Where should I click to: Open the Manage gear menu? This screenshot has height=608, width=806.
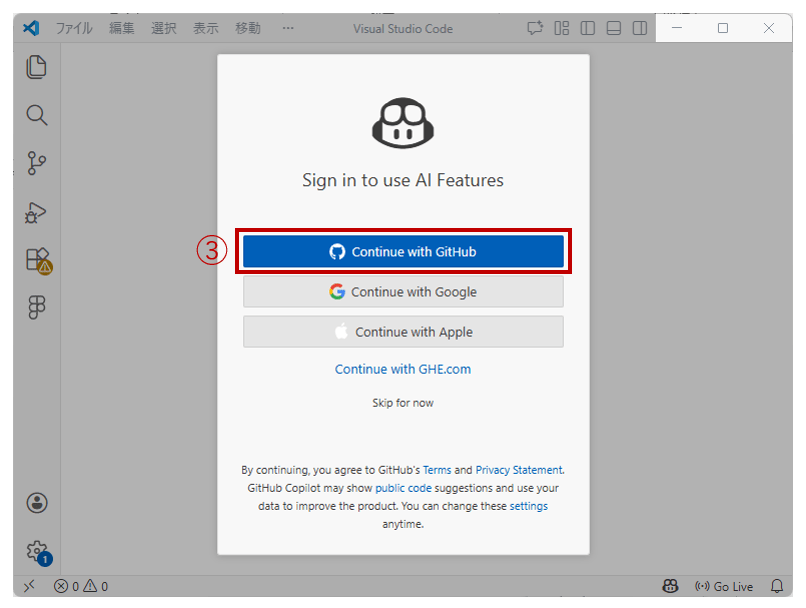tap(37, 550)
